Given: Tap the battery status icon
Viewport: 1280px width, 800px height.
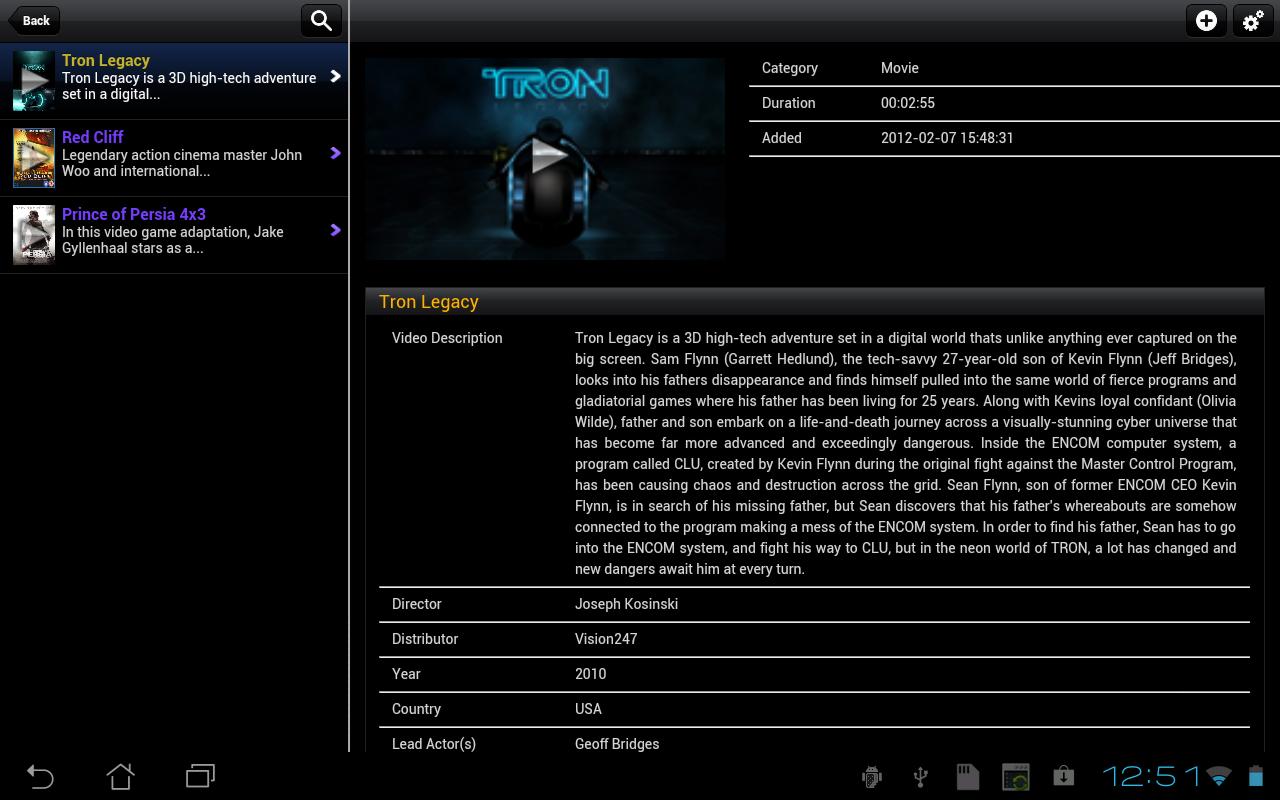Looking at the screenshot, I should click(x=1256, y=776).
